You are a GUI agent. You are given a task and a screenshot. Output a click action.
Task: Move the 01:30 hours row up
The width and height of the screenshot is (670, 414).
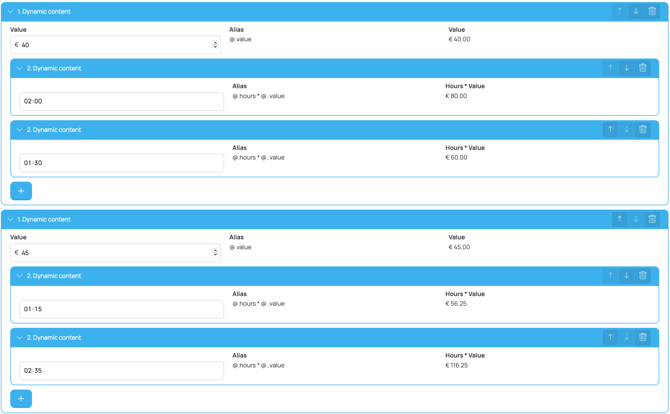610,130
